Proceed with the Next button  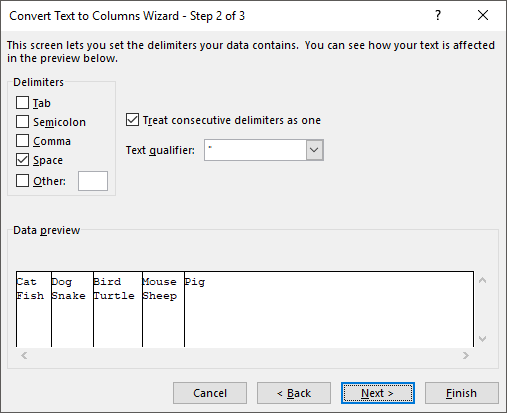point(378,393)
